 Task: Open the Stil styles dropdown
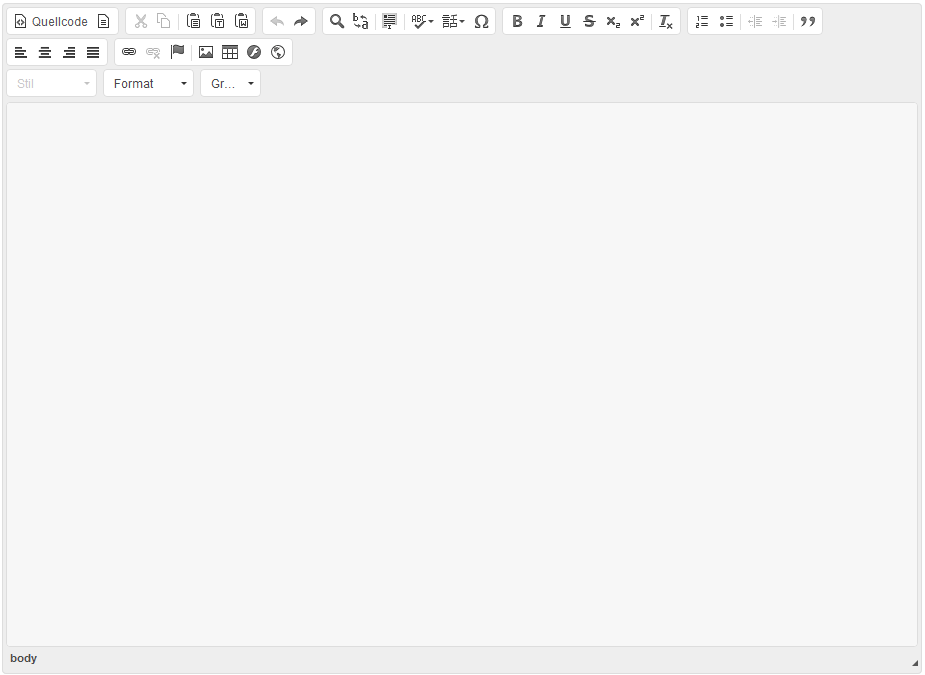coord(52,83)
